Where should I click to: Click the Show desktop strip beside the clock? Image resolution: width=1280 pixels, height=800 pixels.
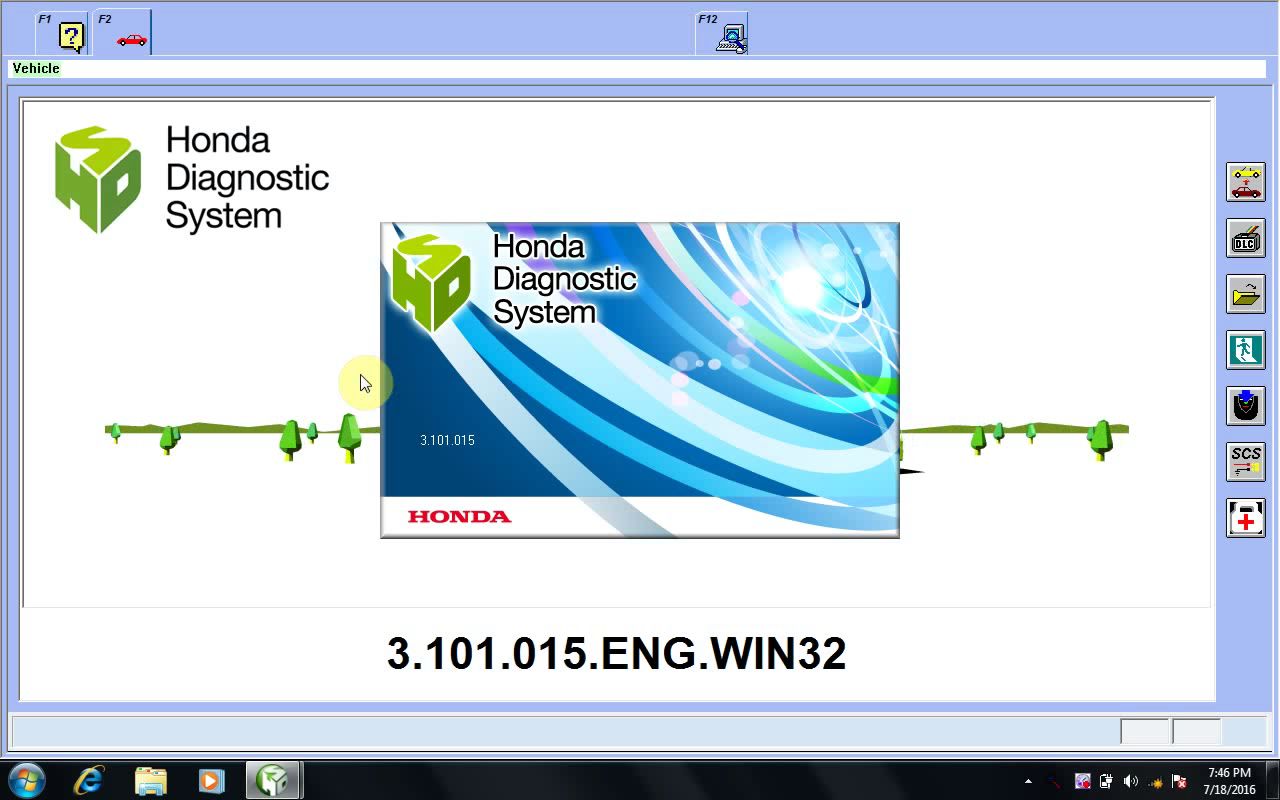tap(1272, 780)
